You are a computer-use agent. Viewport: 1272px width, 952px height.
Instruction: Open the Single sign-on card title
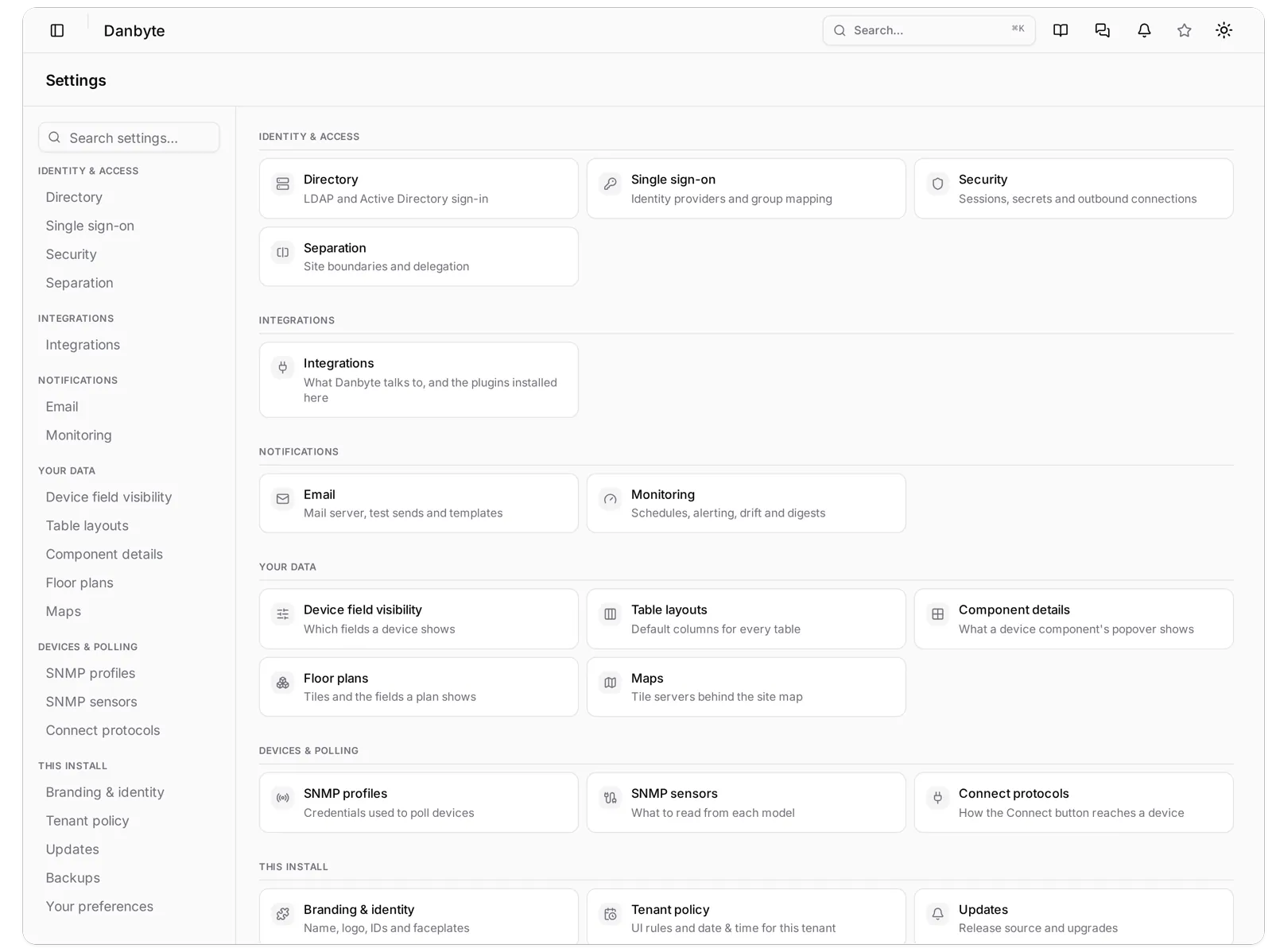[x=673, y=180]
